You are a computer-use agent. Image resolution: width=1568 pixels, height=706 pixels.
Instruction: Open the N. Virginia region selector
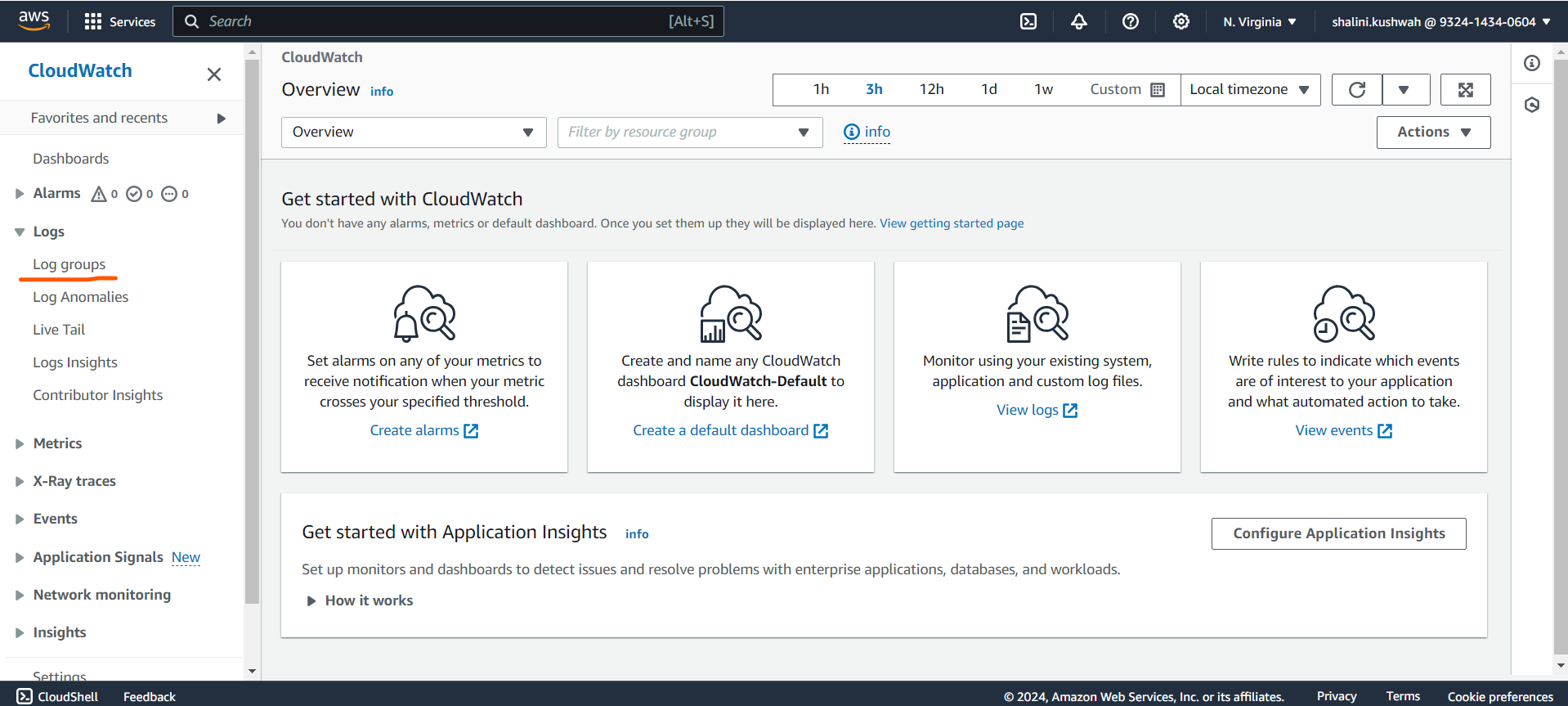1260,22
